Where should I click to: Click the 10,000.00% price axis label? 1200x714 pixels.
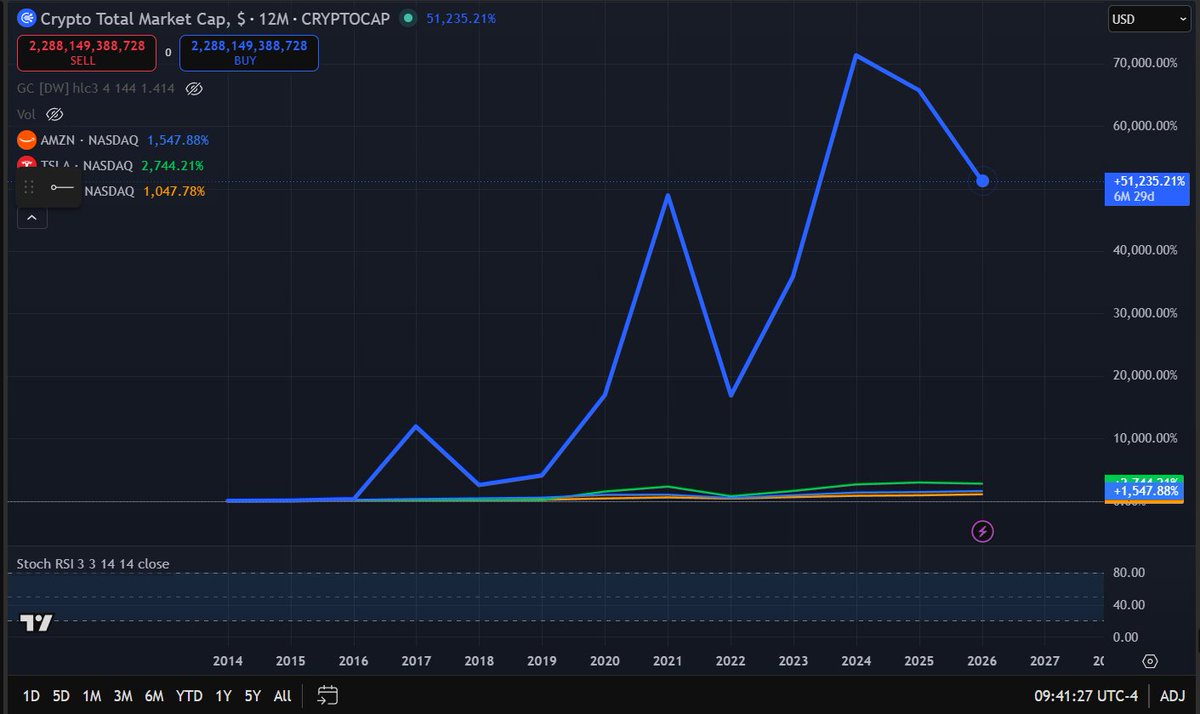[x=1146, y=438]
